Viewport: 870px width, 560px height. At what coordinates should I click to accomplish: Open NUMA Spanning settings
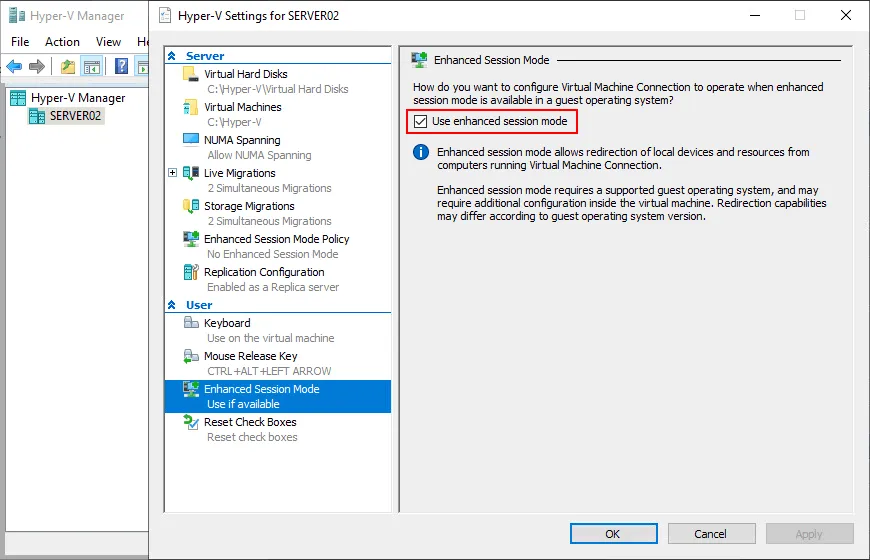click(242, 140)
